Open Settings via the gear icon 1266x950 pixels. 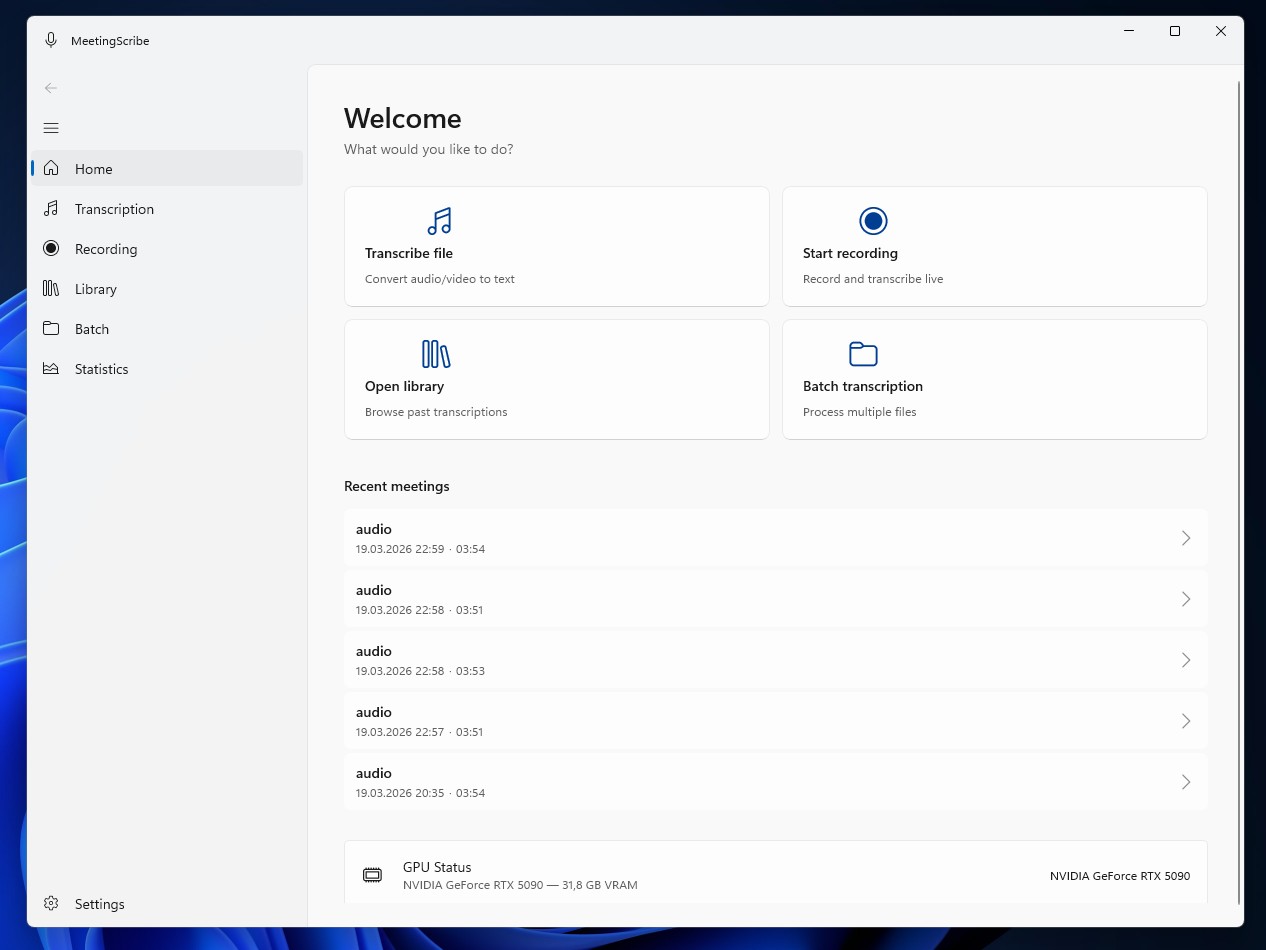50,903
